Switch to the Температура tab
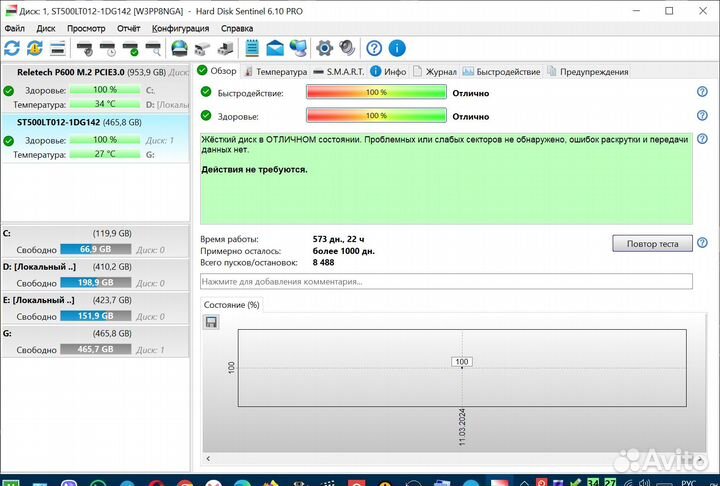 click(x=275, y=72)
